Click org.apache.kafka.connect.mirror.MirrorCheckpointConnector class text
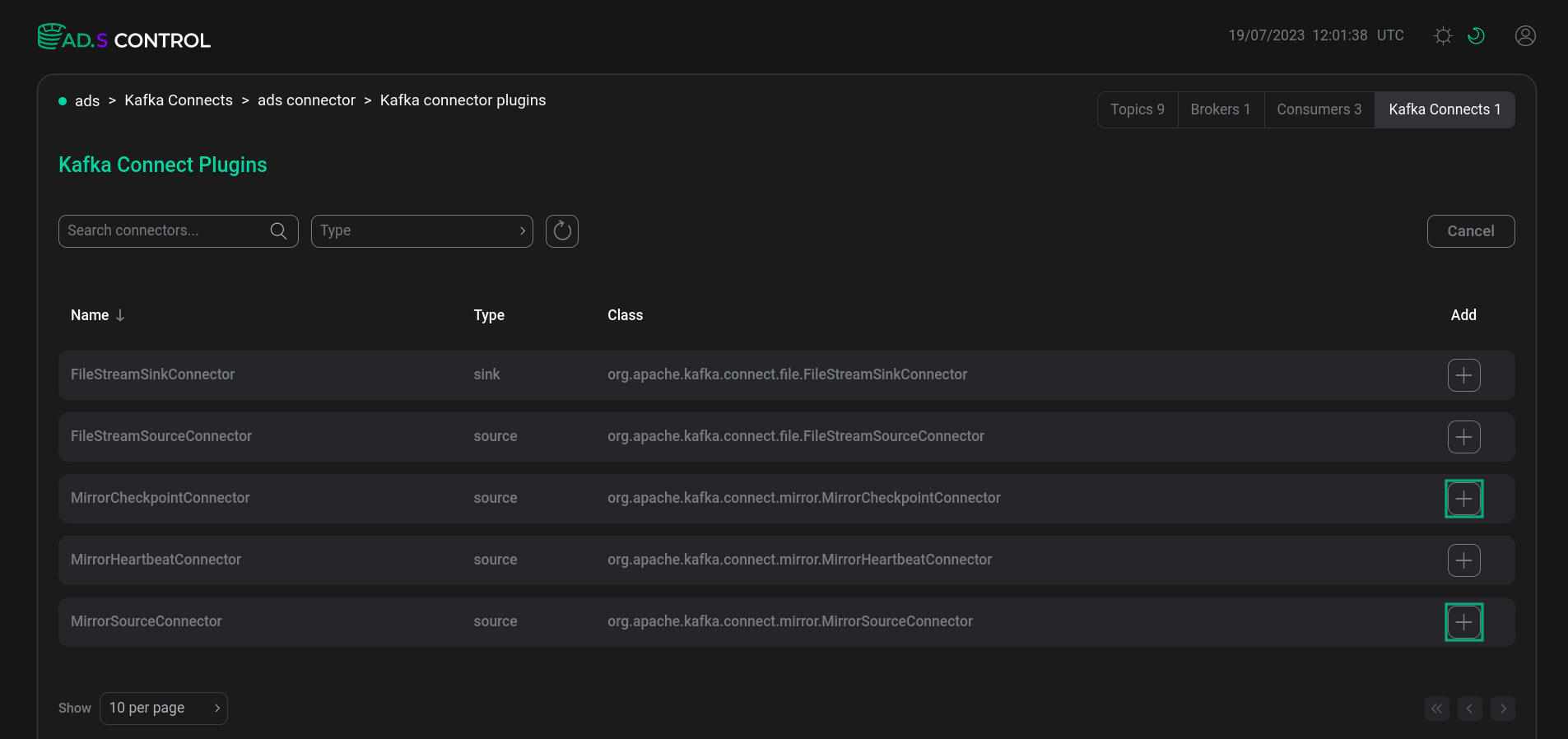 point(804,498)
